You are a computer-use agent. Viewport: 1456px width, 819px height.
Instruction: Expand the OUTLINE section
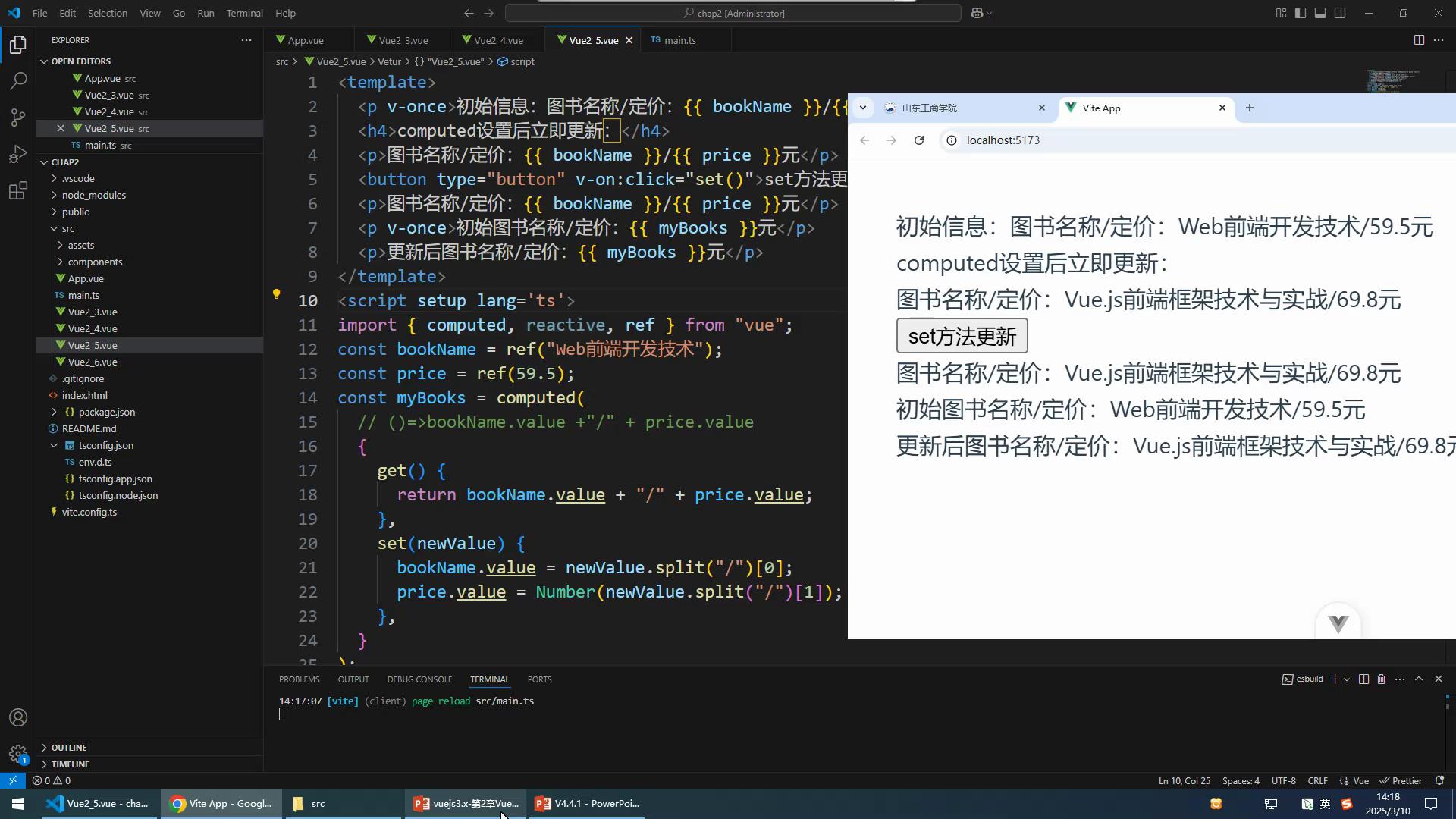(x=68, y=748)
